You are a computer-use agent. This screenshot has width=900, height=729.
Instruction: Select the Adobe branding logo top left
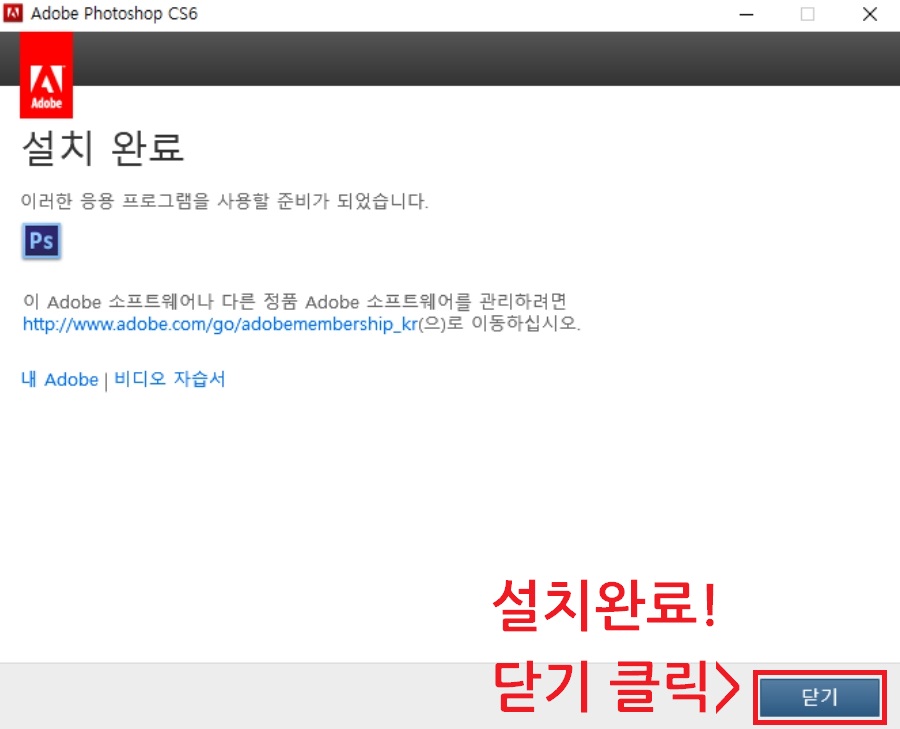45,78
